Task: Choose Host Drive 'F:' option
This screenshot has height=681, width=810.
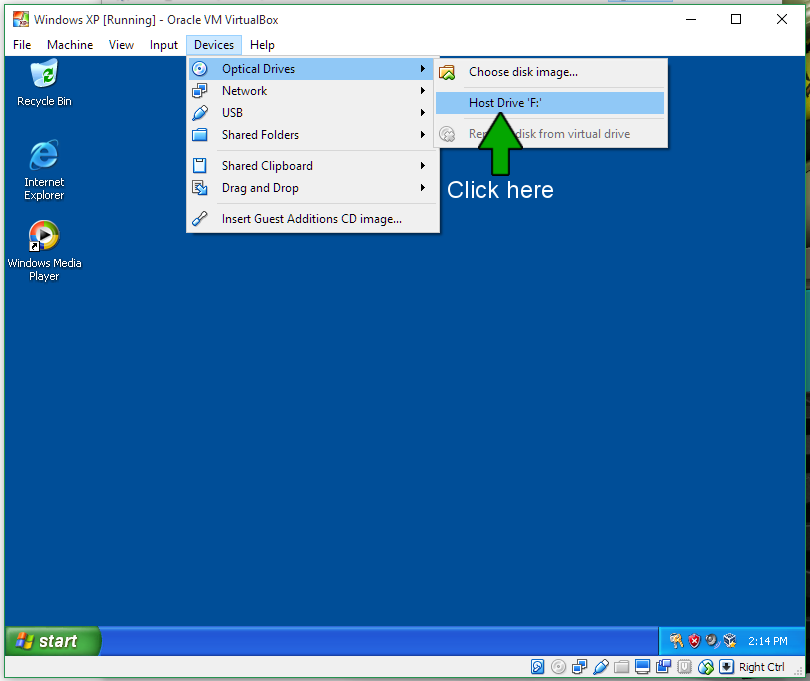Action: (x=550, y=103)
